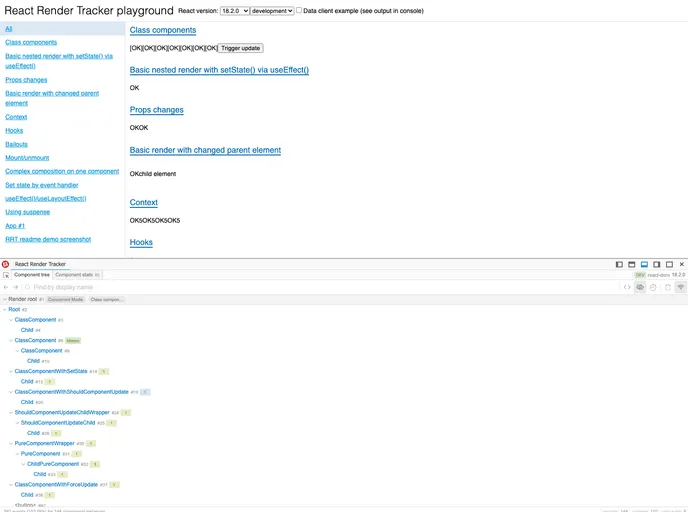Screen dimensions: 688x512
Task: Click the Hooks section heading
Action: [141, 242]
